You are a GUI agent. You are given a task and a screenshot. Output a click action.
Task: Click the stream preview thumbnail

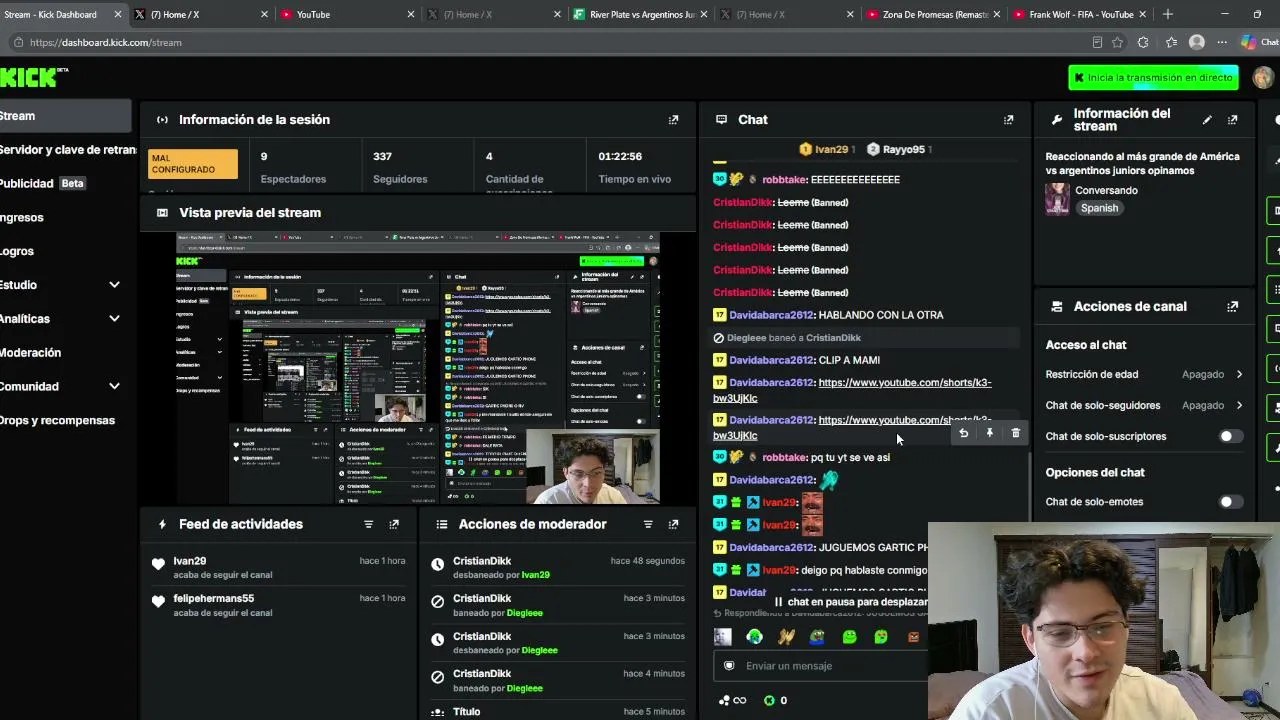pyautogui.click(x=418, y=369)
